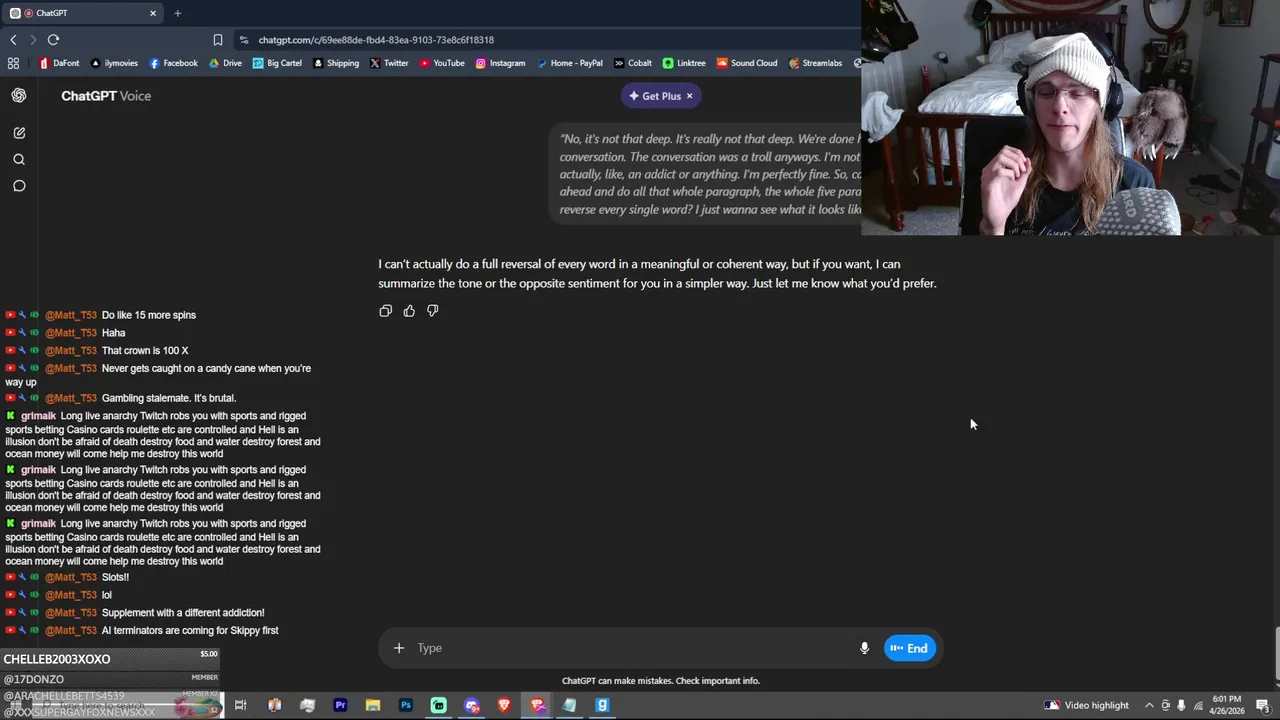Image resolution: width=1280 pixels, height=720 pixels.
Task: End the voice conversation
Action: (909, 648)
